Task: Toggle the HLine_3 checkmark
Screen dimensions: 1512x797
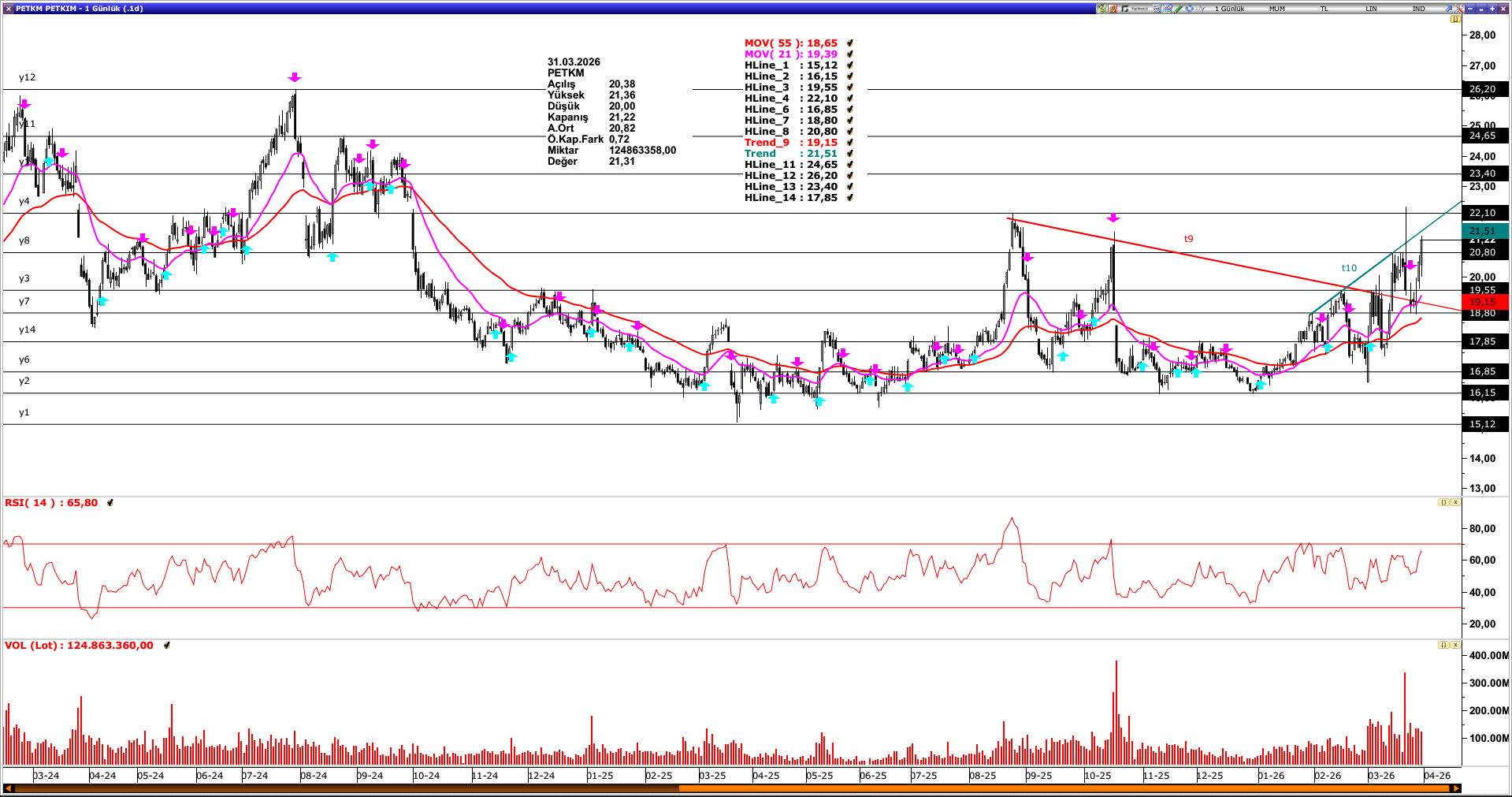Action: 850,88
